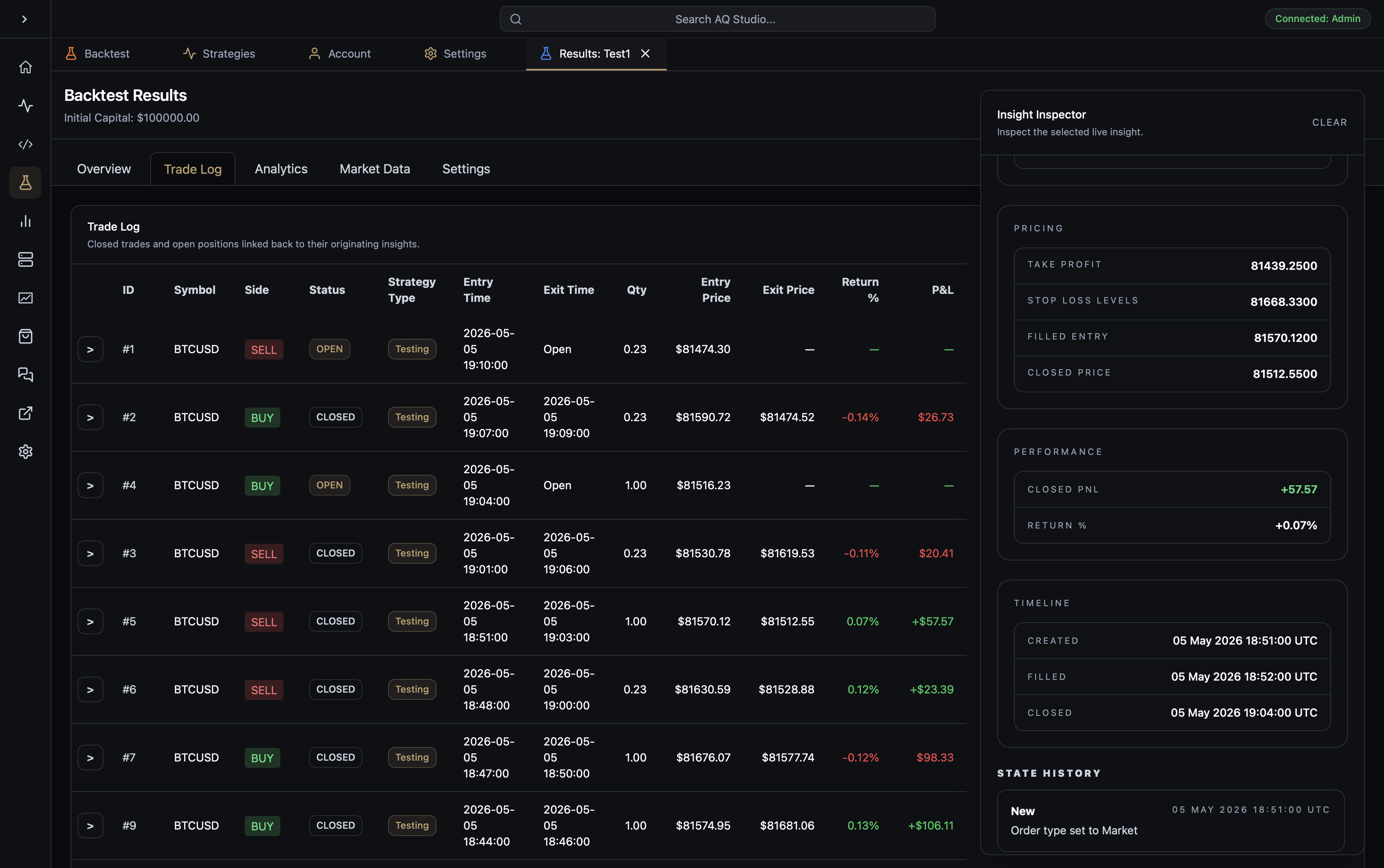Click the entry price $81474.30
Viewport: 1384px width, 868px height.
[703, 349]
